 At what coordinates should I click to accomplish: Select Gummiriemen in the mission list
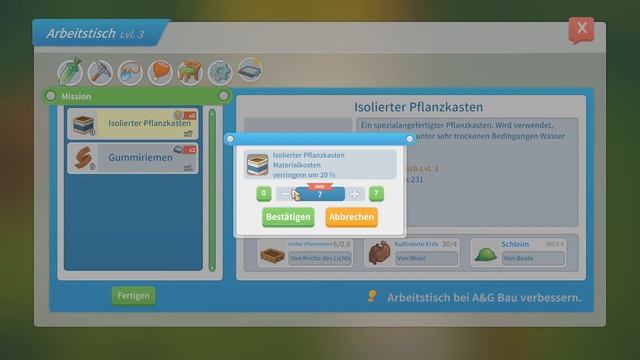coord(133,158)
